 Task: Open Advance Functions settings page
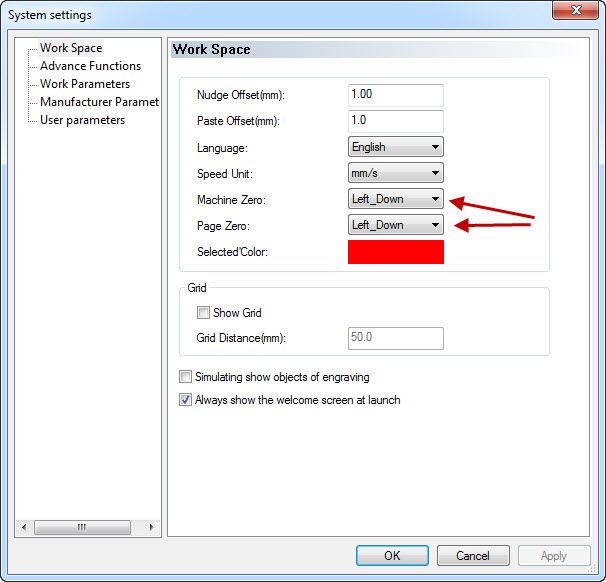tap(90, 66)
